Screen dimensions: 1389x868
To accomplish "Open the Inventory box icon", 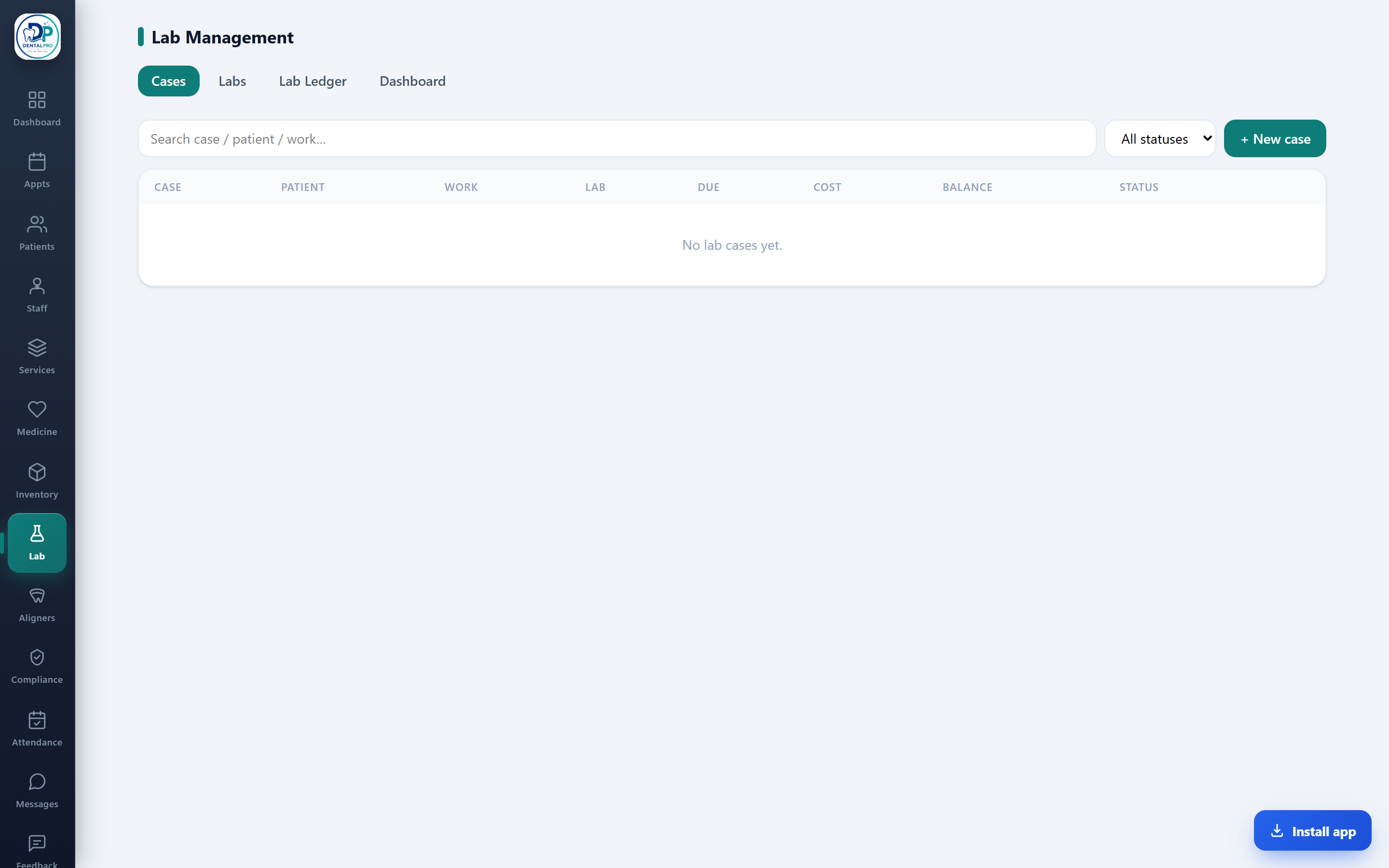I will click(37, 472).
